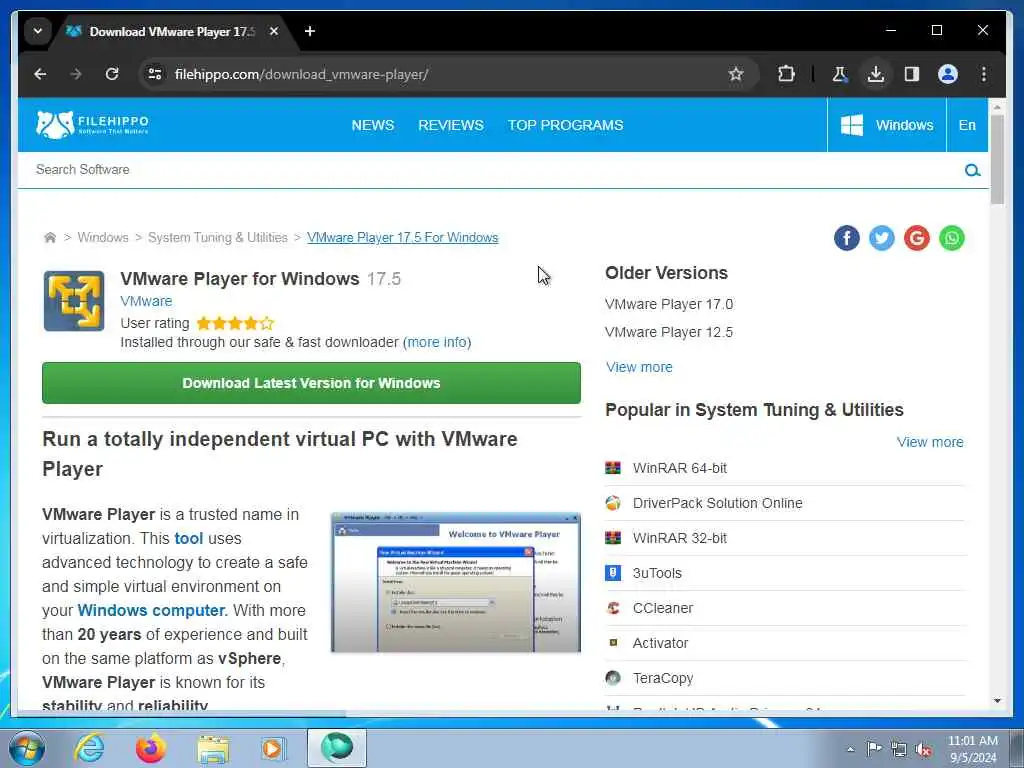This screenshot has width=1024, height=768.
Task: Open the REVIEWS menu item
Action: point(451,125)
